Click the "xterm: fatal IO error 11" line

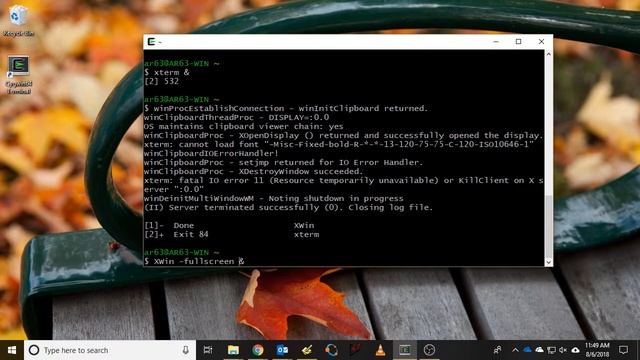click(344, 185)
